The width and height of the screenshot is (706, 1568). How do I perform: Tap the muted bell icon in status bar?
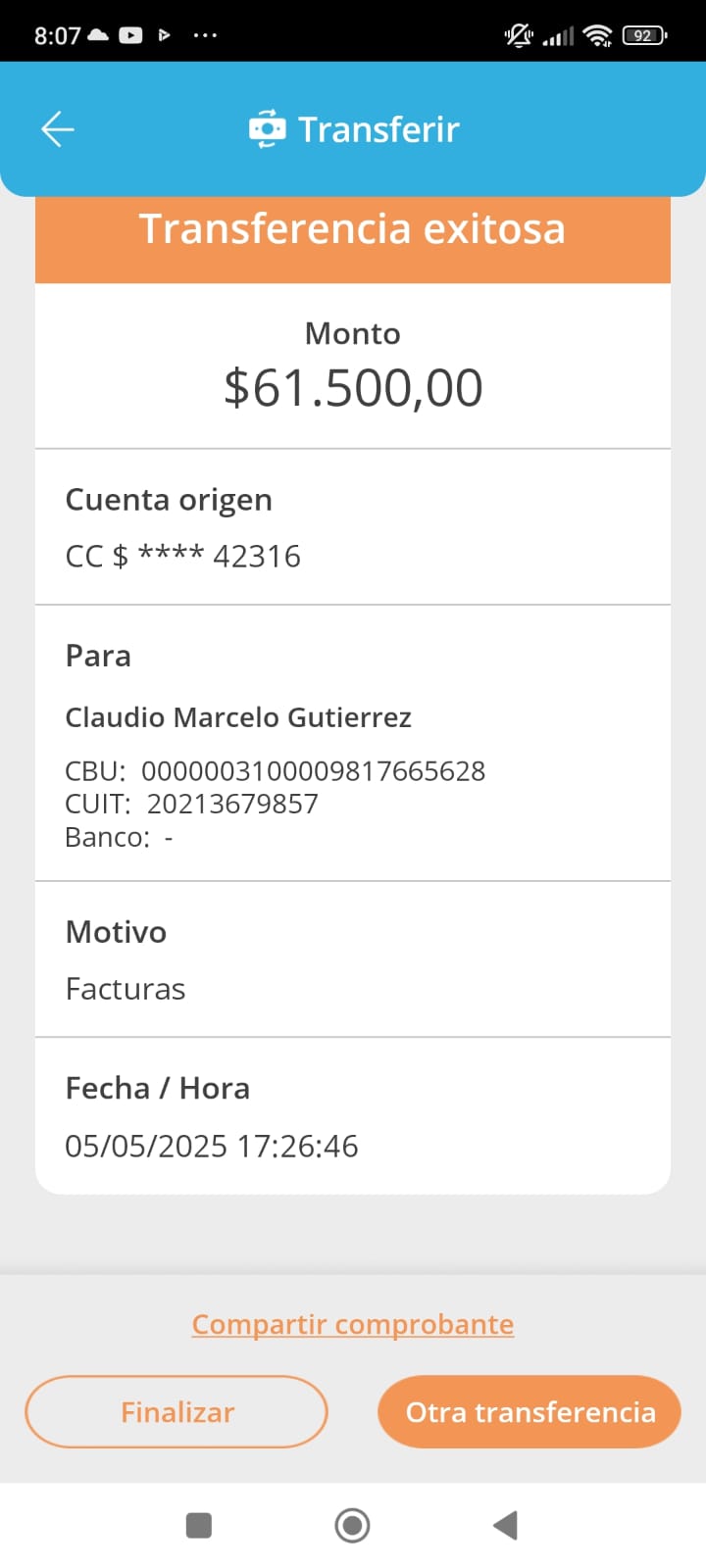pos(519,36)
